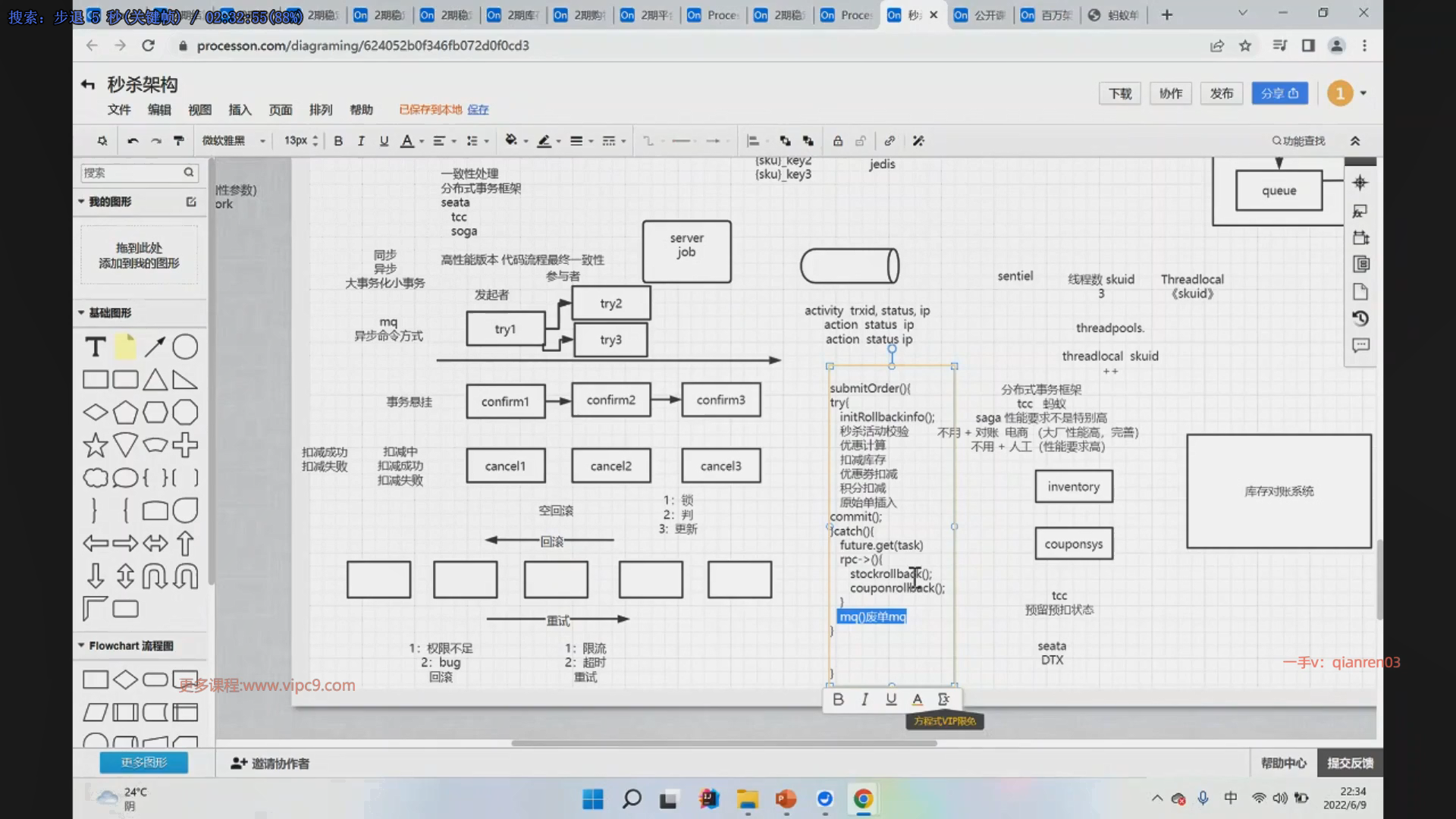
Task: Open the comments icon on right sidebar
Action: [1360, 346]
